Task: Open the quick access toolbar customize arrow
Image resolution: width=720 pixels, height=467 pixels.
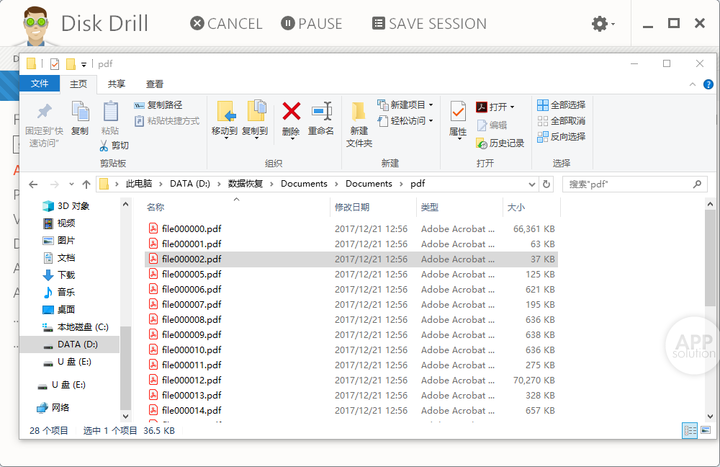Action: (84, 64)
